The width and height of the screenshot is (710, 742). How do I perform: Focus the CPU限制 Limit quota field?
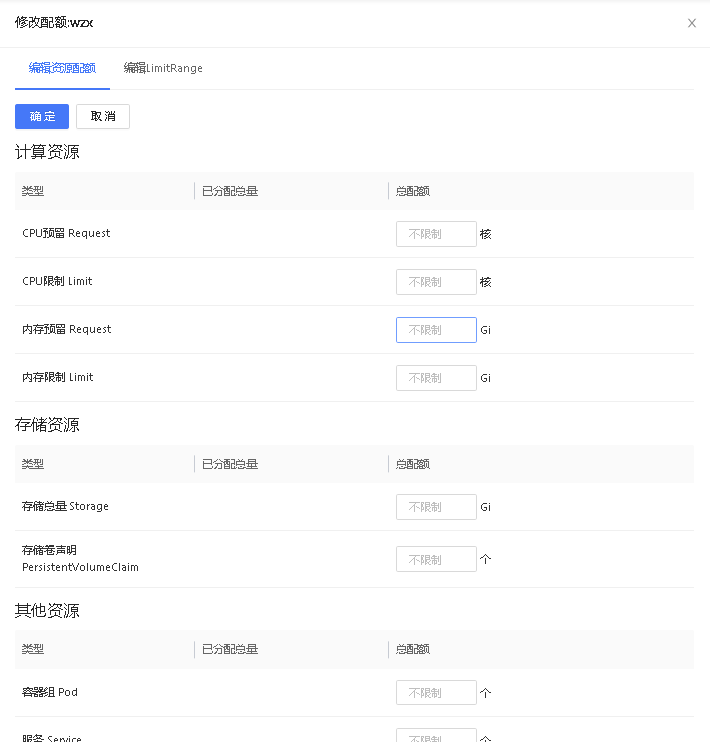(436, 282)
